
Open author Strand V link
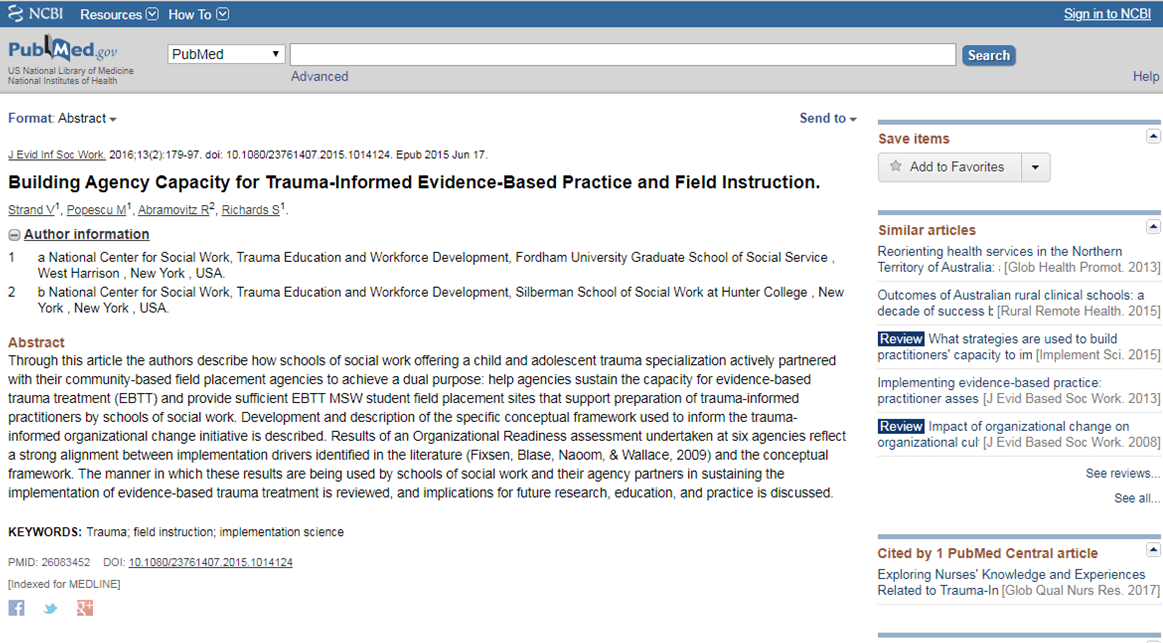[x=31, y=210]
